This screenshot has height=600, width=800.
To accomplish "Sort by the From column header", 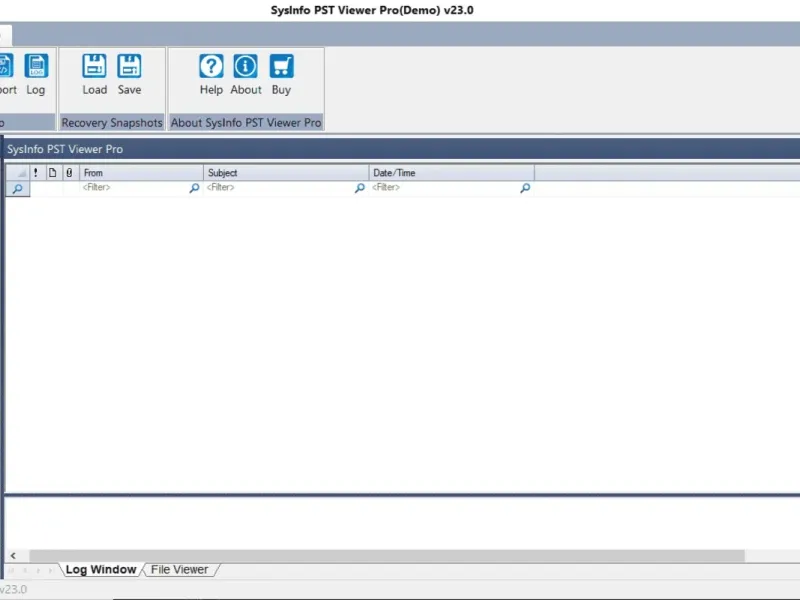I will pyautogui.click(x=141, y=172).
